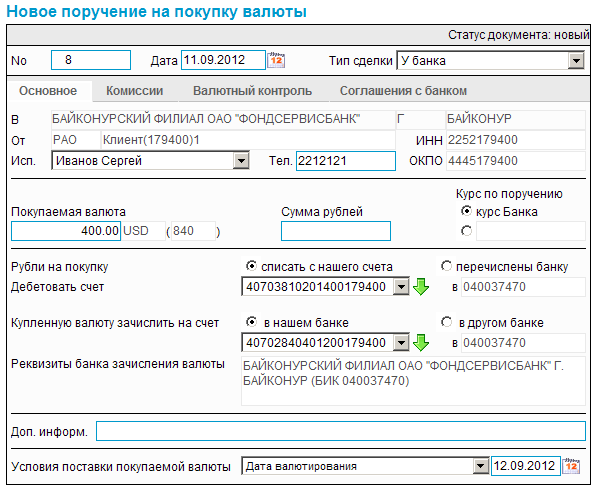Click the Доп. информ. text field
597x492 pixels.
point(341,431)
